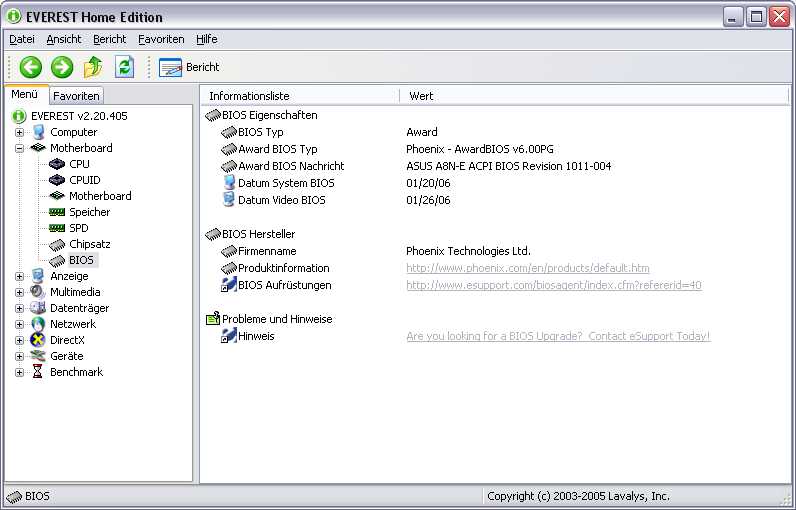The width and height of the screenshot is (796, 510).
Task: Expand the Computer tree node
Action: pos(19,132)
